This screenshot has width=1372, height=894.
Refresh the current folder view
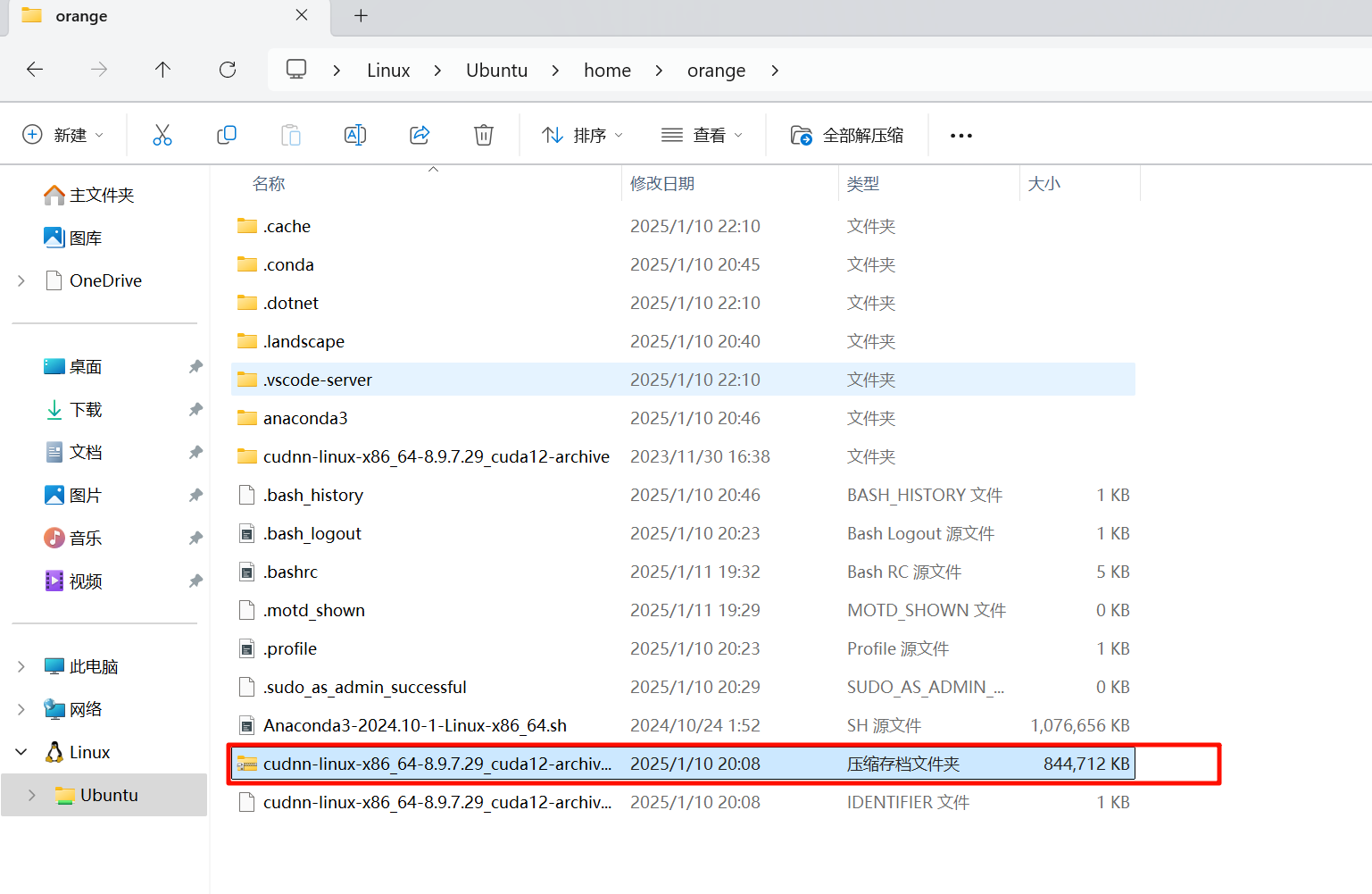point(228,70)
